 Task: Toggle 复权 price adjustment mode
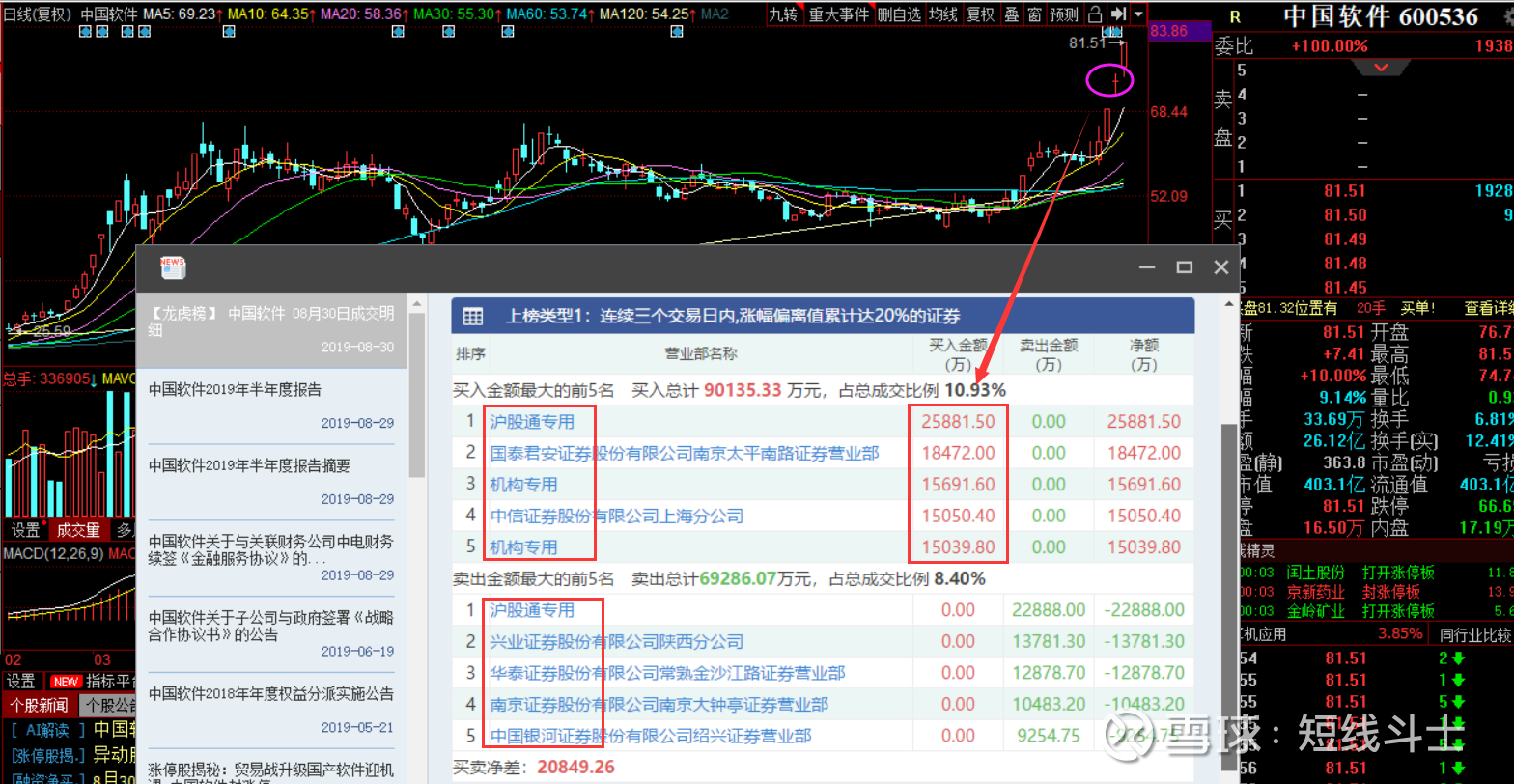coord(980,14)
